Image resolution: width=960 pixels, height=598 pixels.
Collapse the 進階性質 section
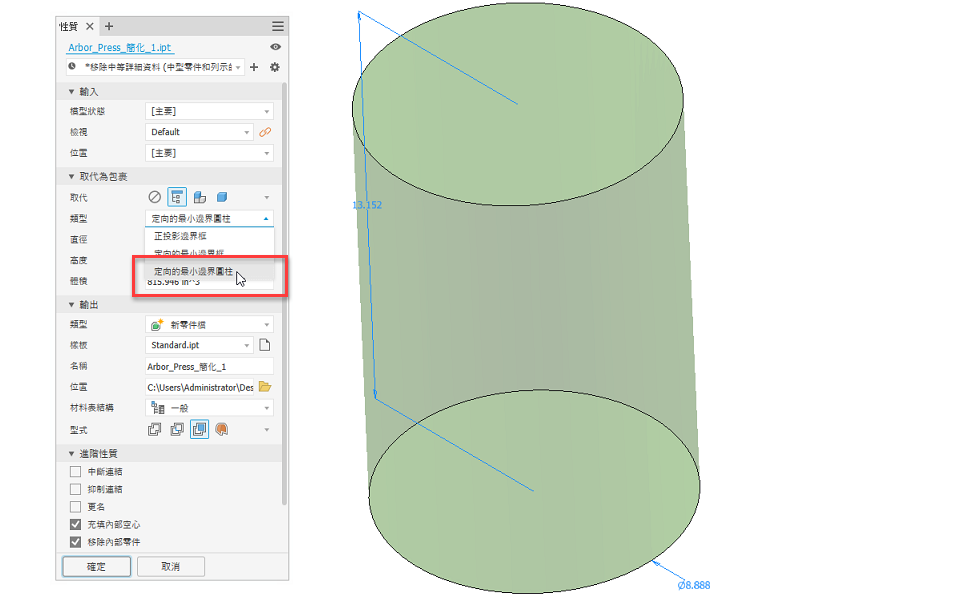click(x=71, y=454)
